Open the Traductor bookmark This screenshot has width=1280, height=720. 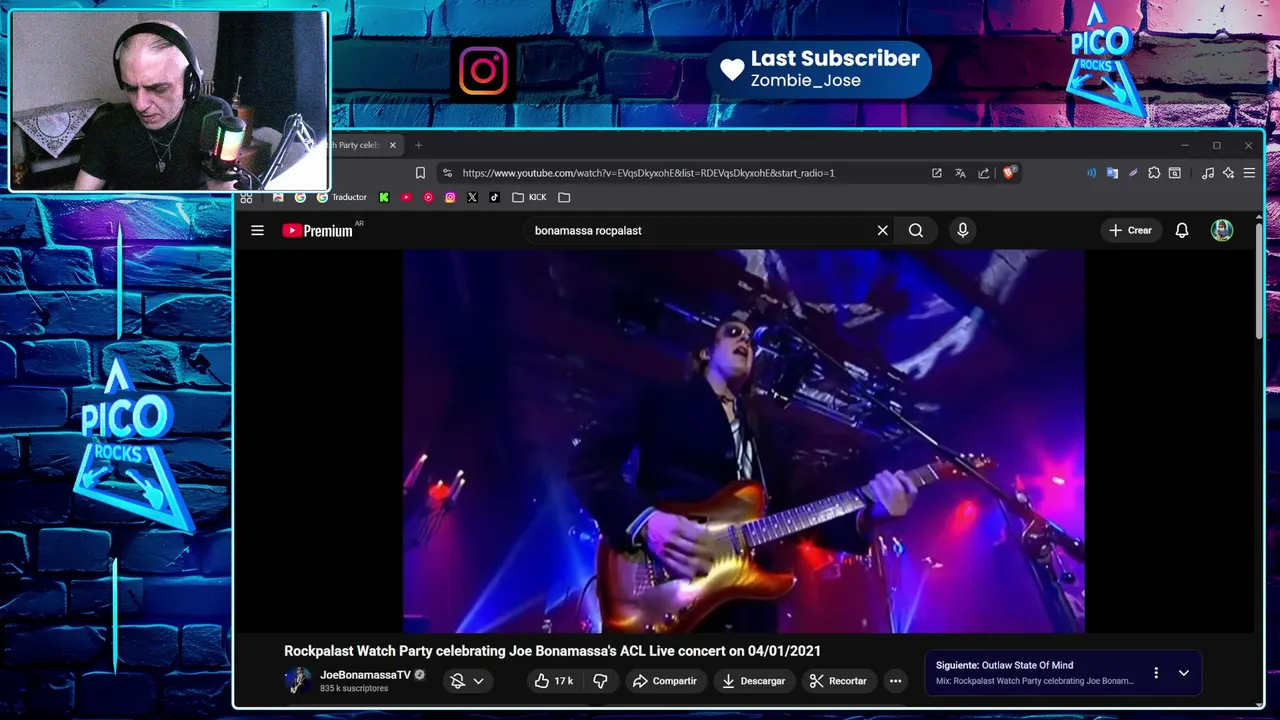click(x=342, y=198)
